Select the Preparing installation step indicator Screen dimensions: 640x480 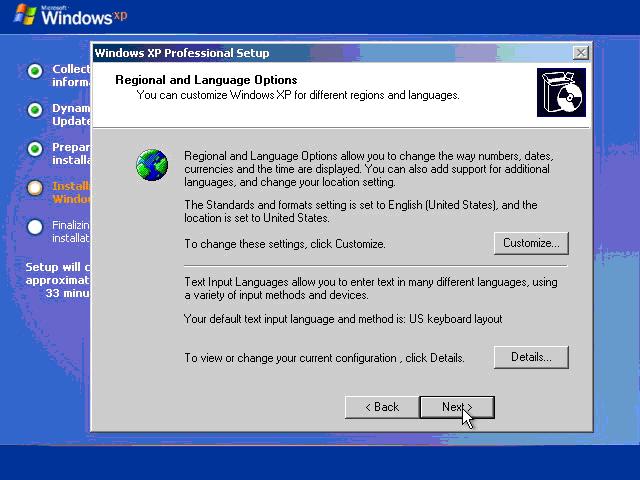35,149
